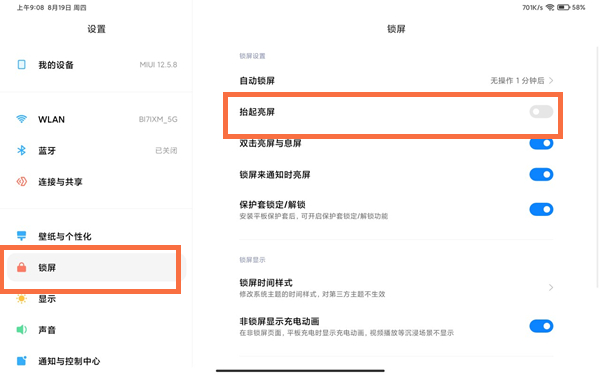Click the red 锁屏 lock icon
The image size is (600, 375).
[21, 267]
